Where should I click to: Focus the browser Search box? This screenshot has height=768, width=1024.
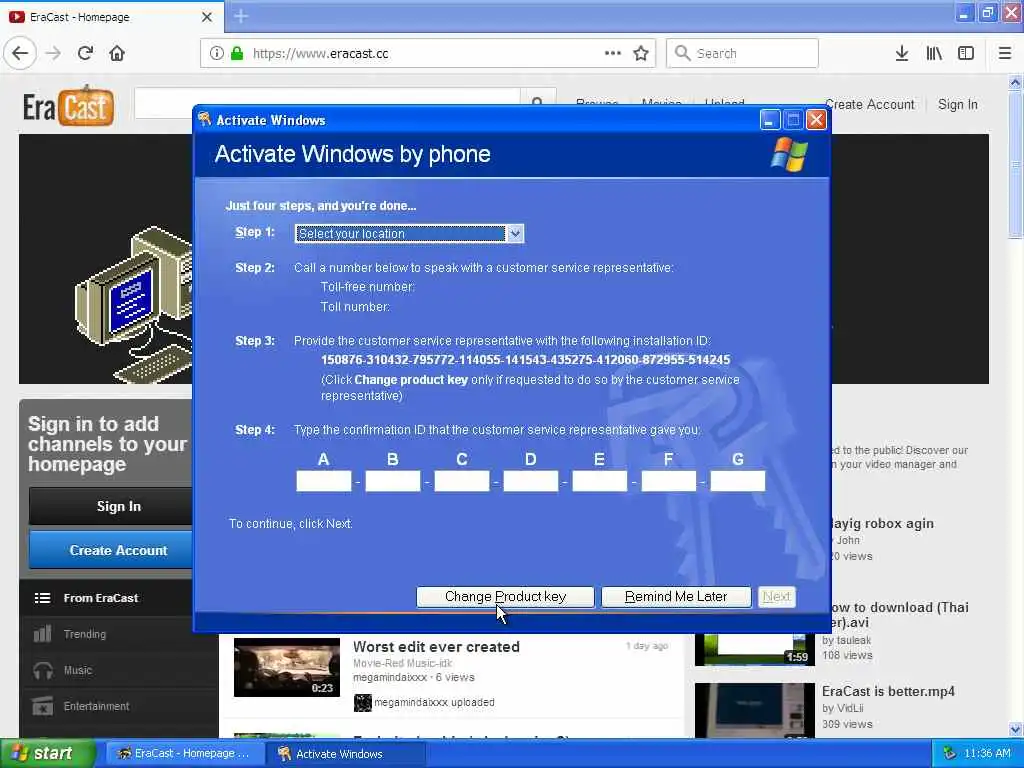coord(743,53)
